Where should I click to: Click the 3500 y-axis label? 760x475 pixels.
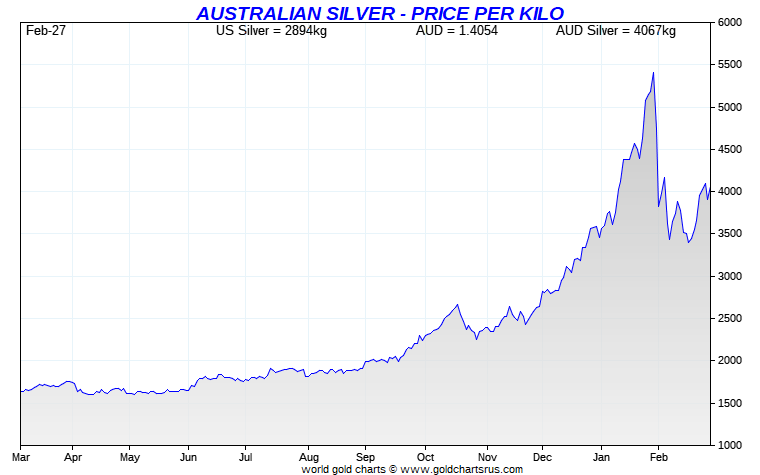(x=729, y=234)
